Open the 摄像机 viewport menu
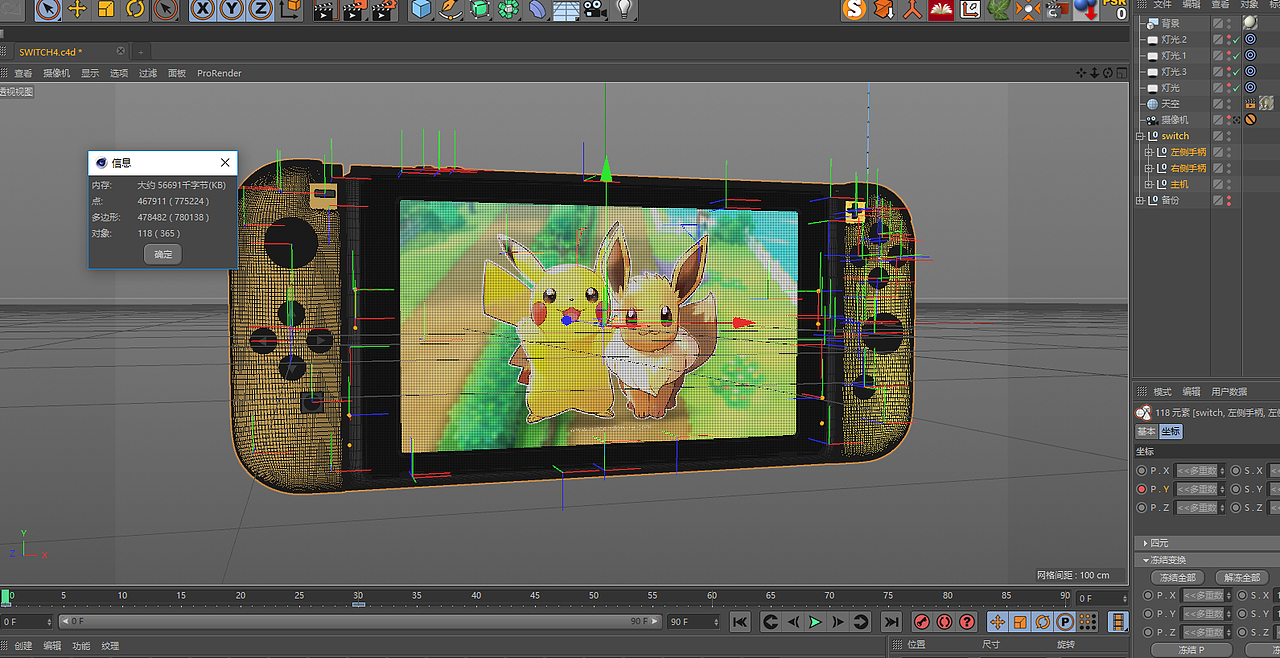 [56, 73]
